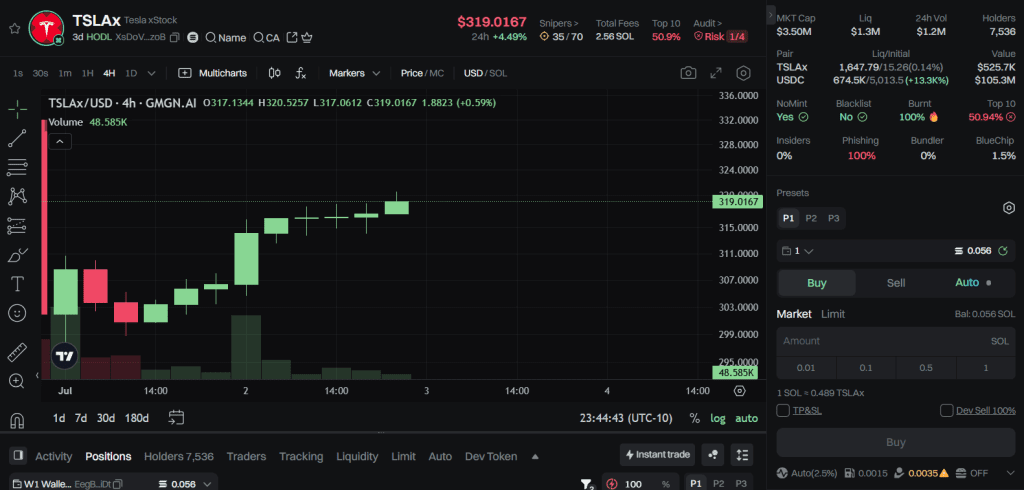Open the Holders 7,536 tab

[178, 456]
